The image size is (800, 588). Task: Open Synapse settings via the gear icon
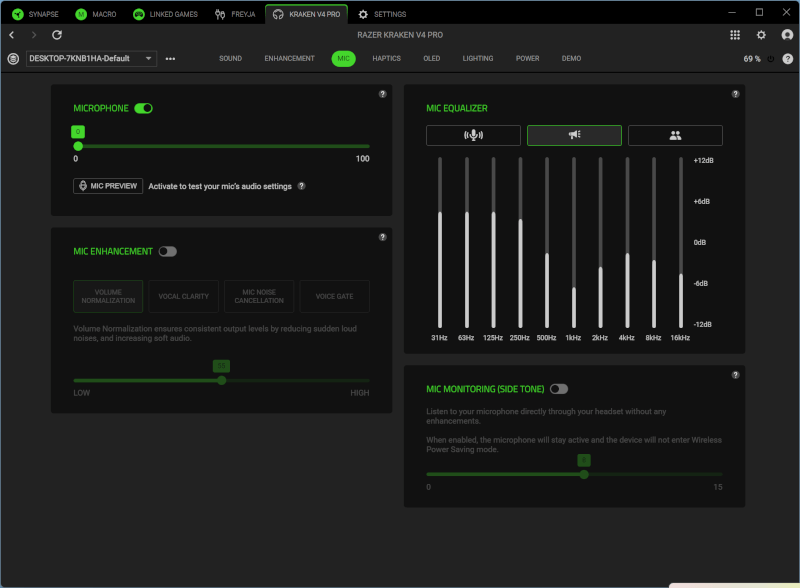point(761,34)
